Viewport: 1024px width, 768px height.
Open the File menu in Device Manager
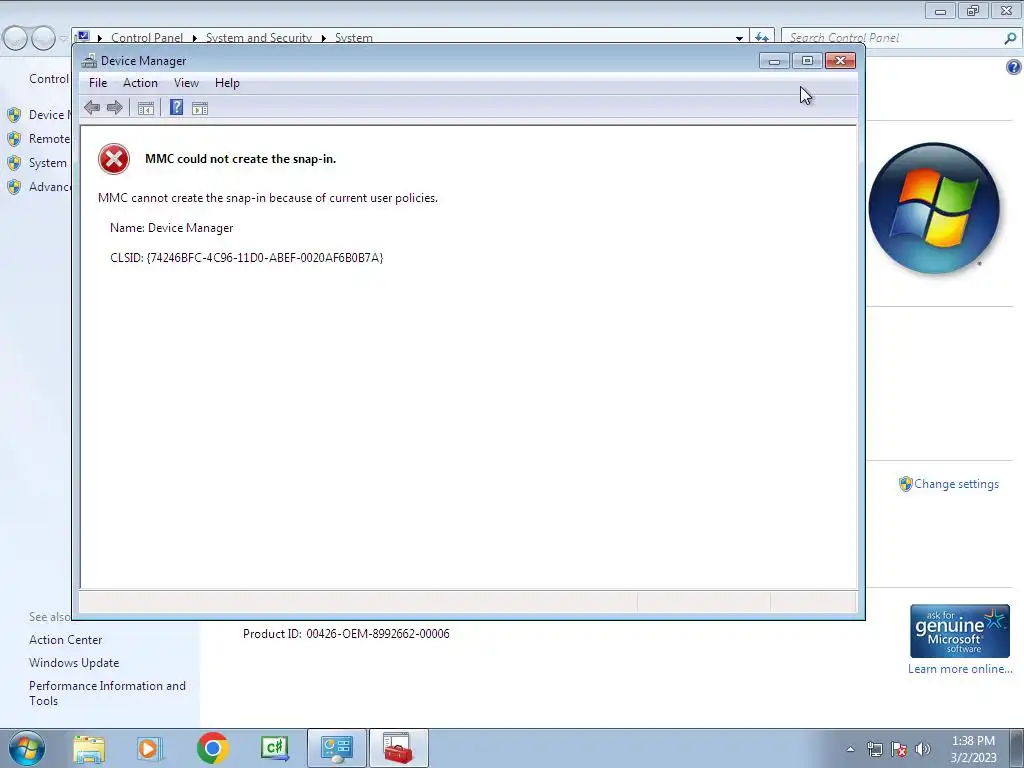(x=98, y=83)
